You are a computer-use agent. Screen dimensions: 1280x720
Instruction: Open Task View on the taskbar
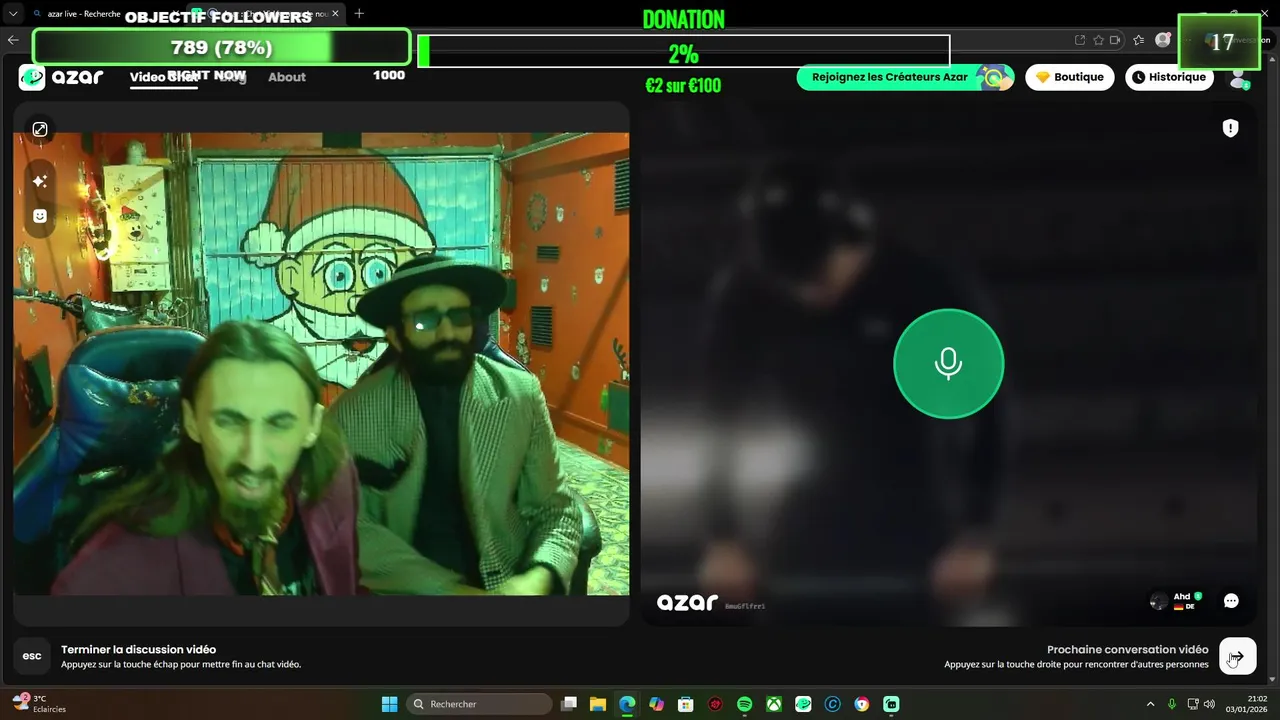coord(569,704)
